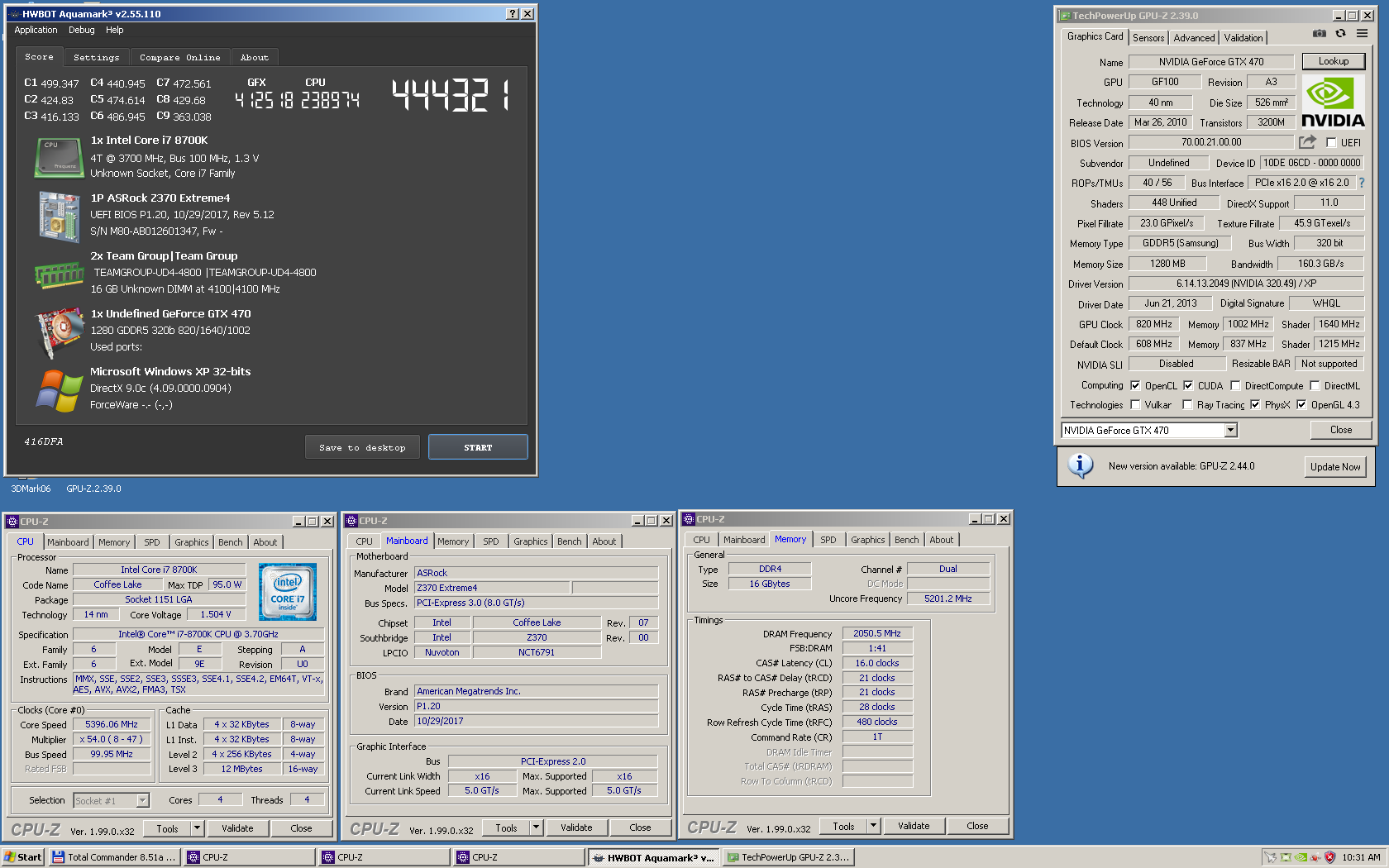The height and width of the screenshot is (868, 1389).
Task: Open the Debug menu in Aquamark
Action: click(81, 30)
